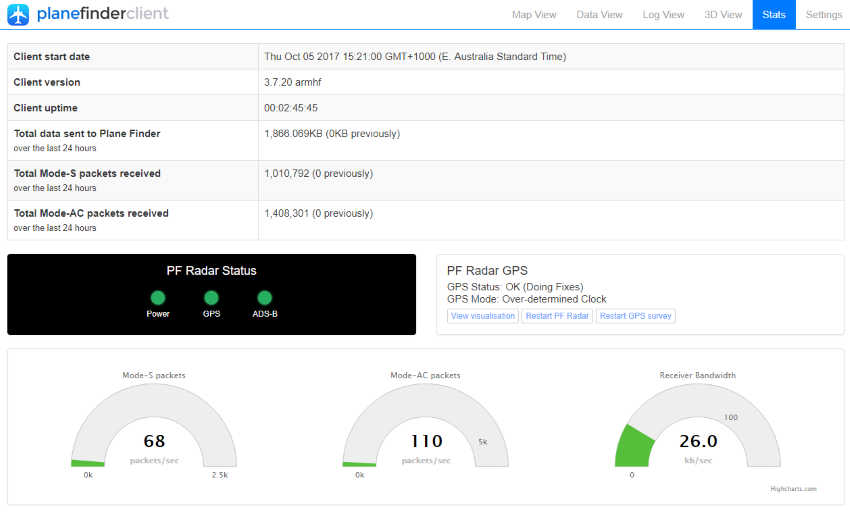The image size is (850, 512).
Task: Click the Plane Finder airplane logo icon
Action: pyautogui.click(x=19, y=14)
